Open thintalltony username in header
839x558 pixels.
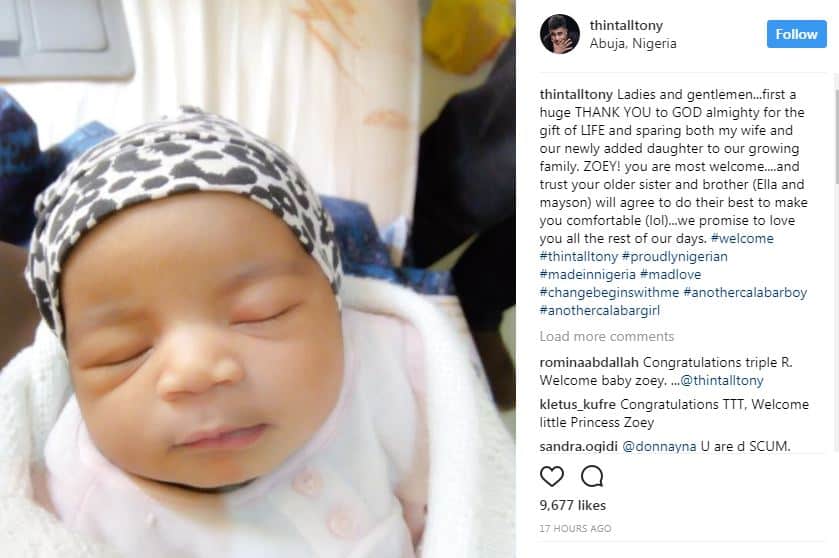[626, 25]
